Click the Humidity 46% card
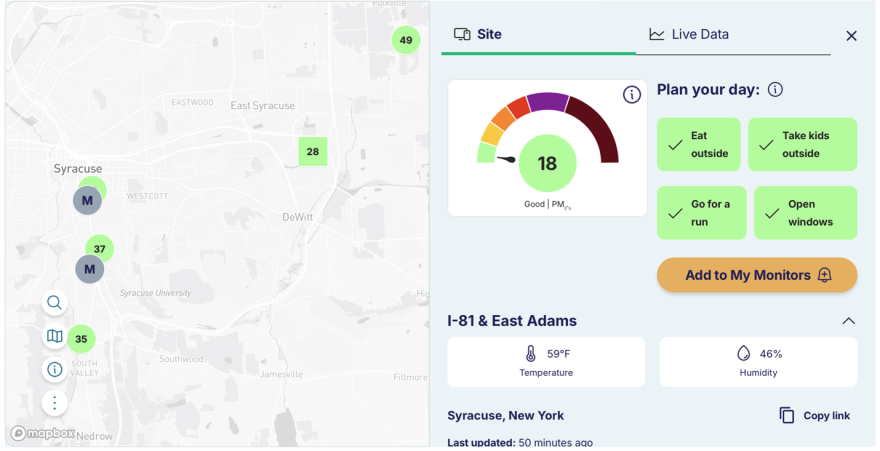This screenshot has width=880, height=451. coord(758,362)
